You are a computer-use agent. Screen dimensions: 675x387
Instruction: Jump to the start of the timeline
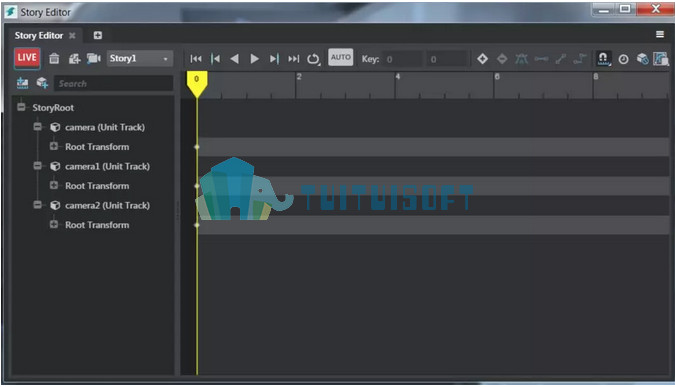point(196,59)
